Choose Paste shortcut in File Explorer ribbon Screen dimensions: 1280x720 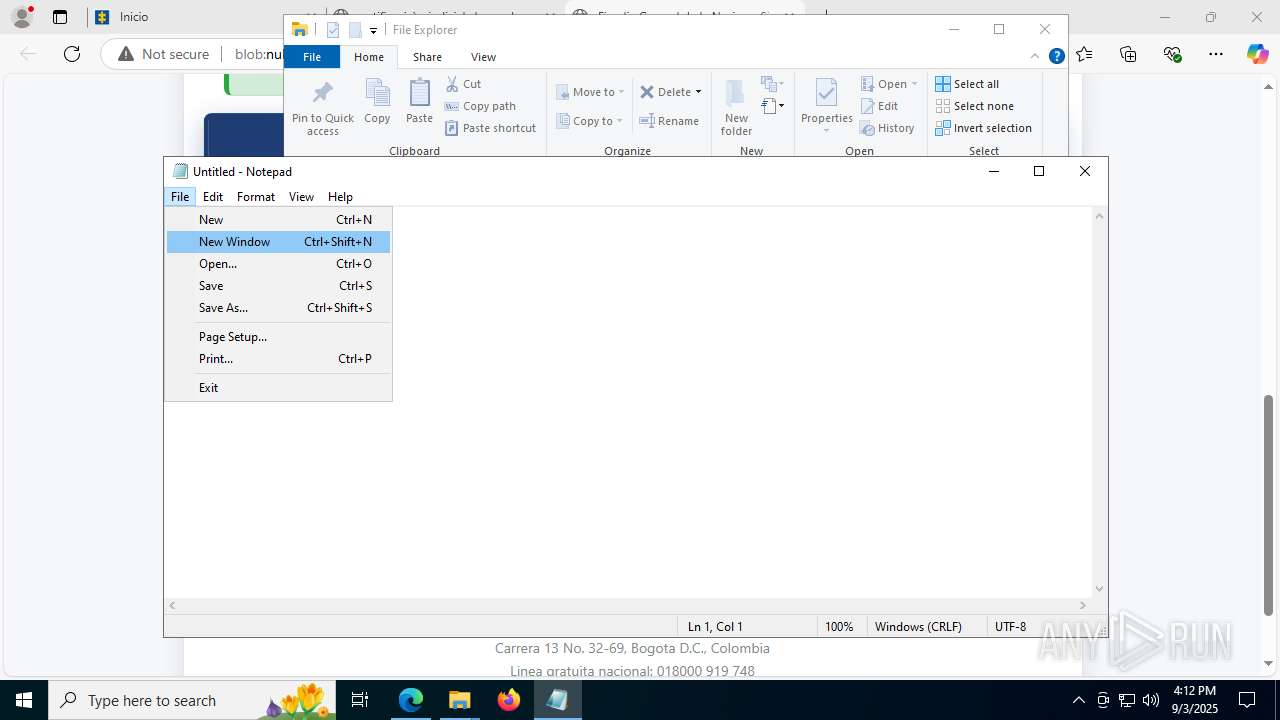click(490, 128)
